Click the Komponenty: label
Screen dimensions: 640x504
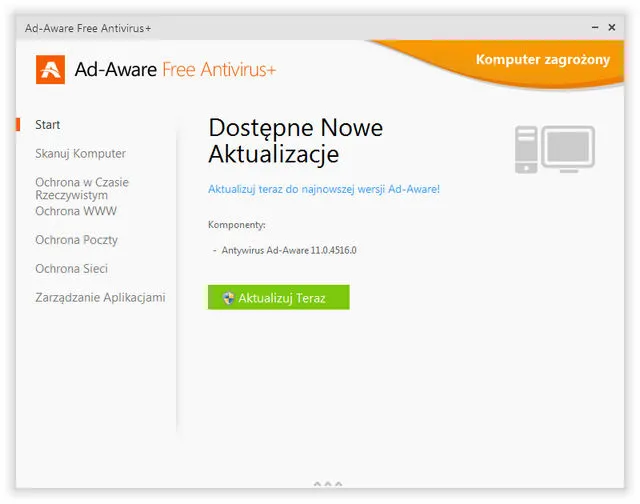click(237, 225)
